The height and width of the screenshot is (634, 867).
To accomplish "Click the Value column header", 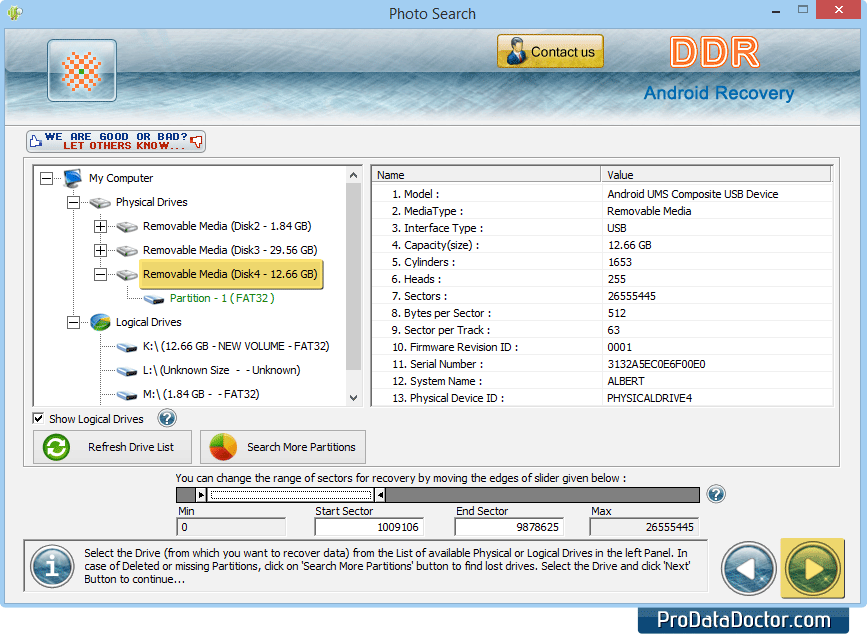I will [716, 175].
